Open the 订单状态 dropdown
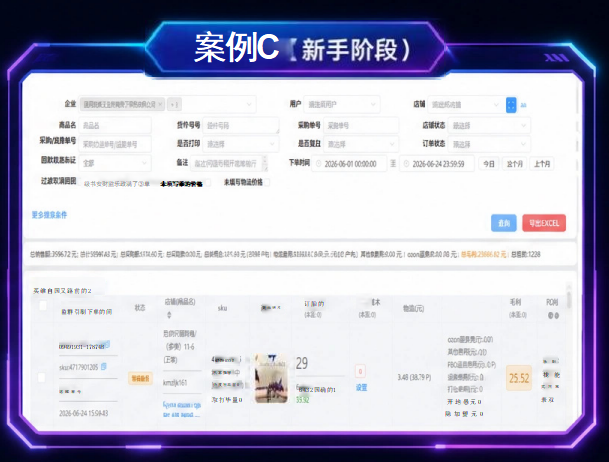 tap(489, 144)
